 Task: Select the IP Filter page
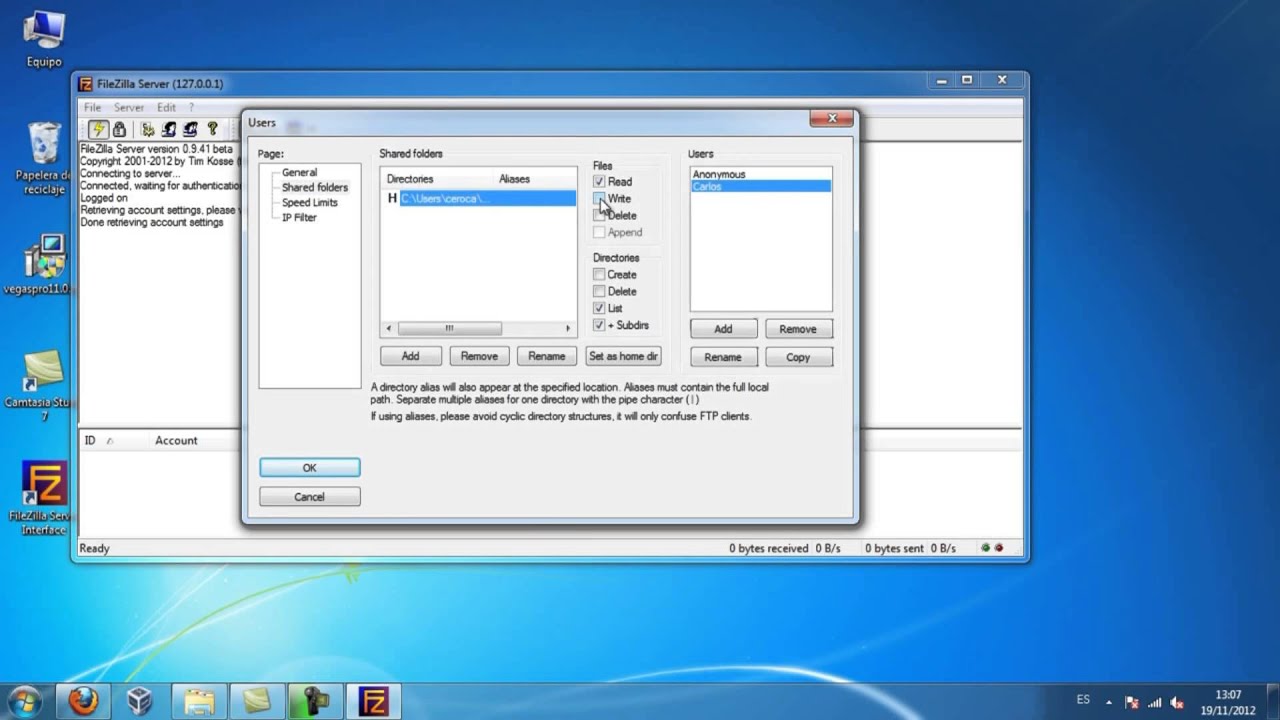coord(299,218)
